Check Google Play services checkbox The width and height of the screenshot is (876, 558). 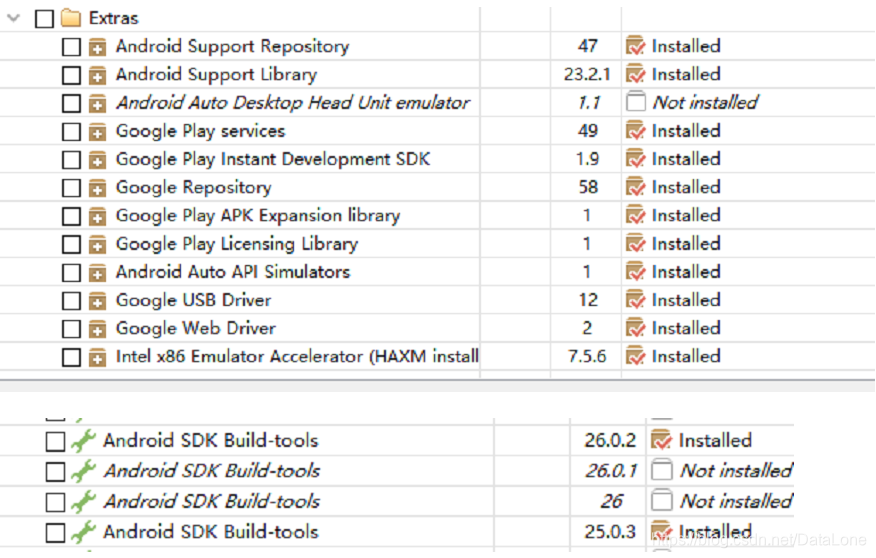[71, 132]
